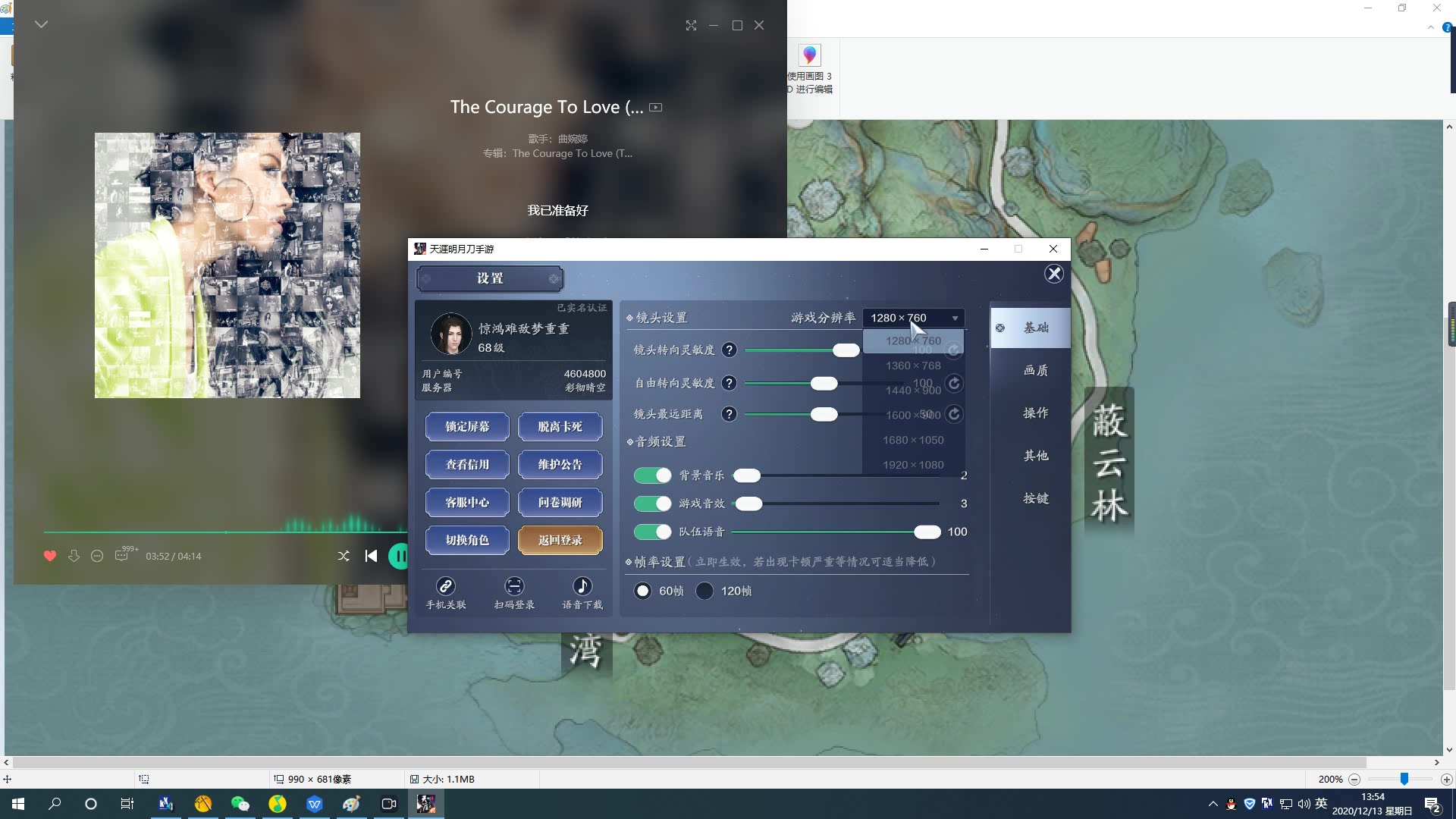
Task: Select the 120帧 frame rate option
Action: 704,591
